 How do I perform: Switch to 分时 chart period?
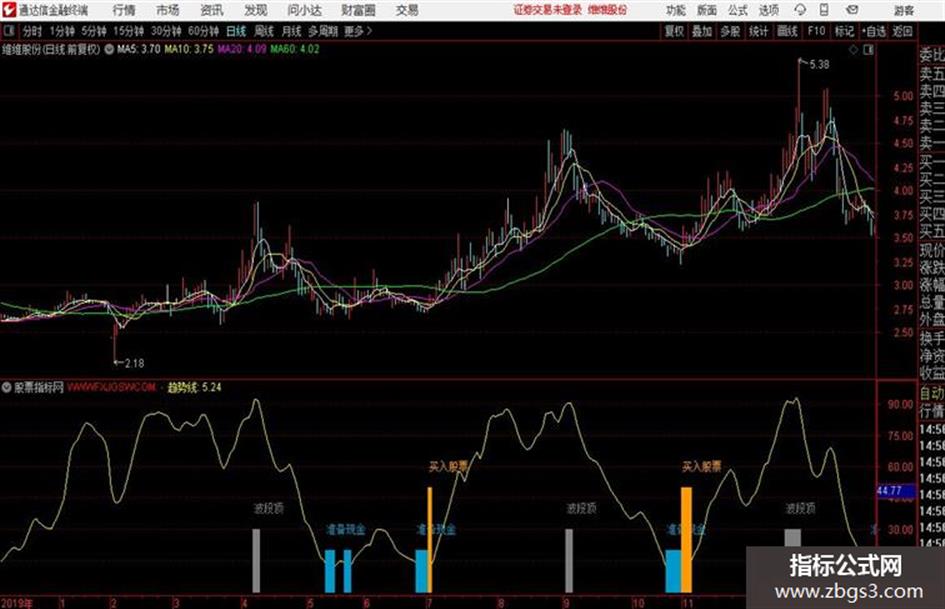tap(32, 31)
